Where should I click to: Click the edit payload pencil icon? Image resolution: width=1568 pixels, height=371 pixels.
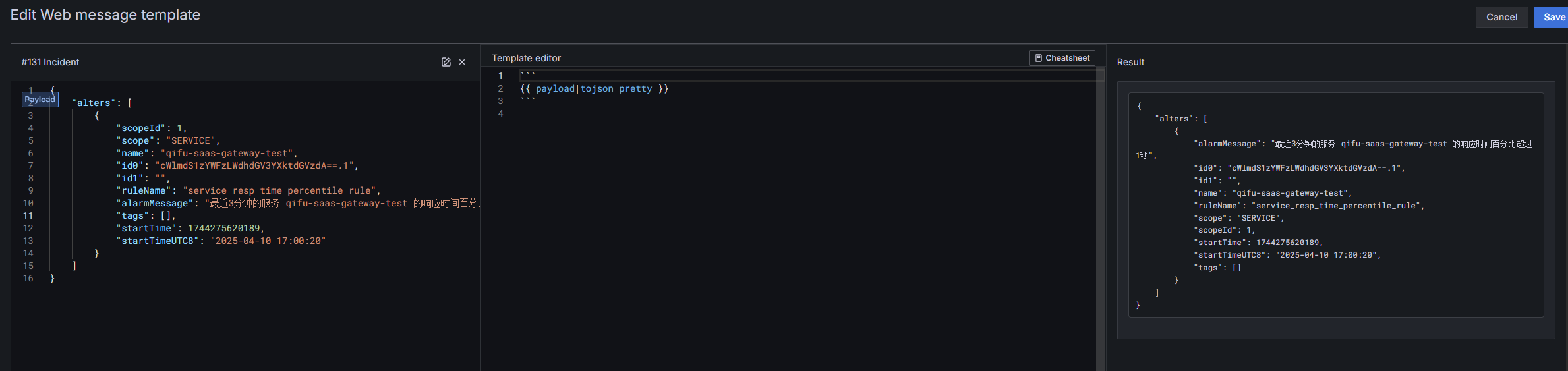coord(446,62)
